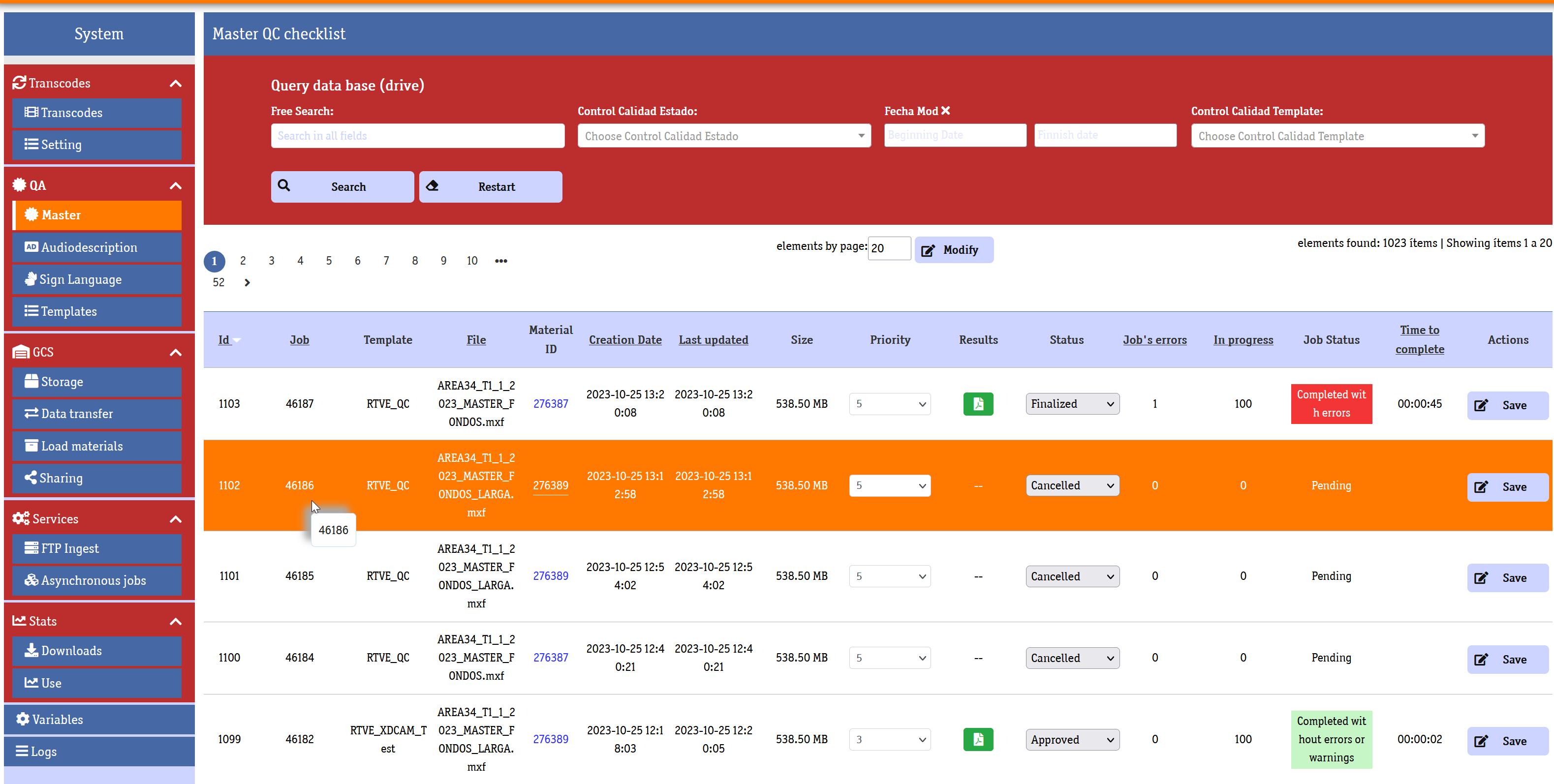Sort by Id column

pyautogui.click(x=224, y=340)
